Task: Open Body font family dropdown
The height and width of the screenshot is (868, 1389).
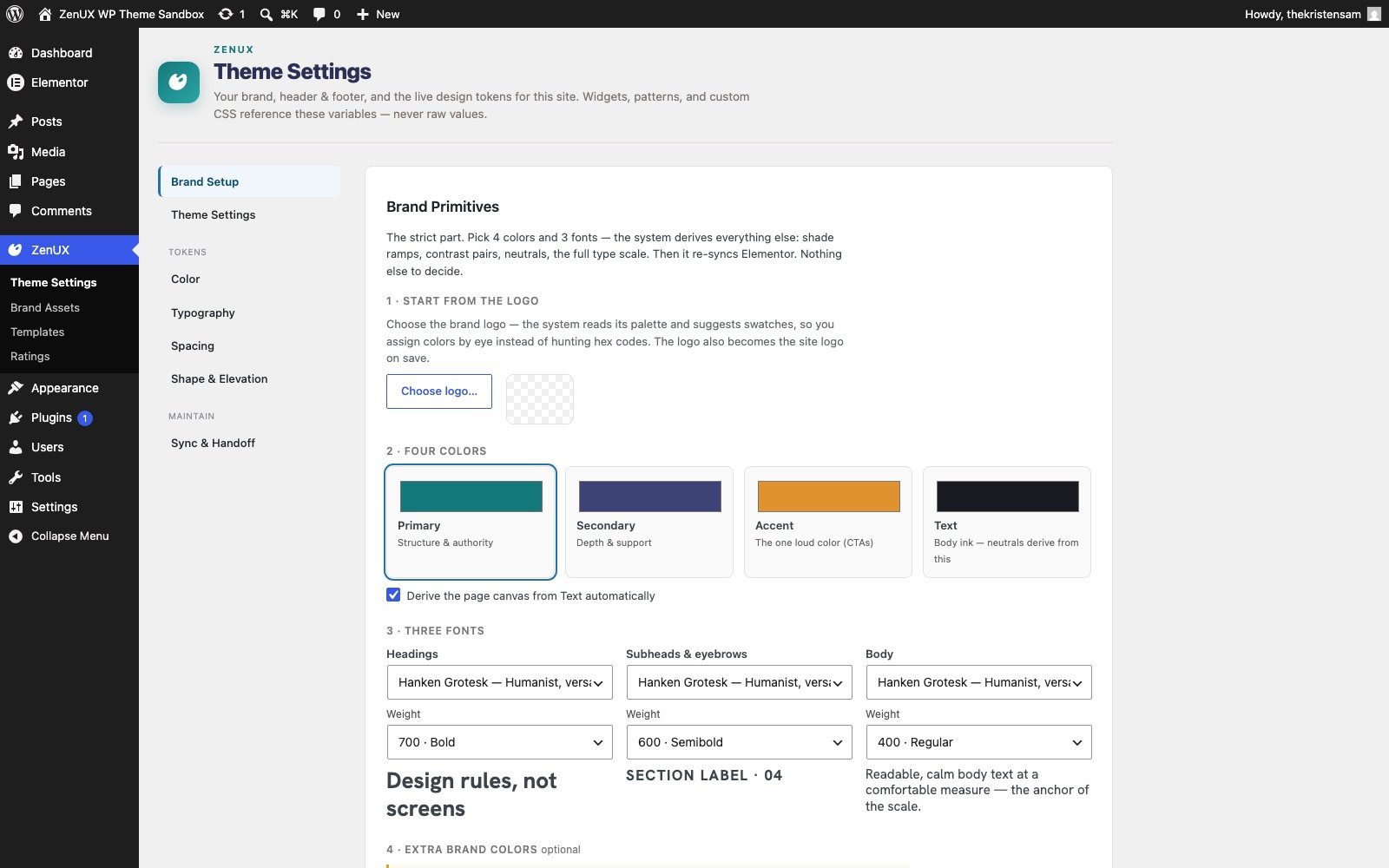Action: pos(979,682)
